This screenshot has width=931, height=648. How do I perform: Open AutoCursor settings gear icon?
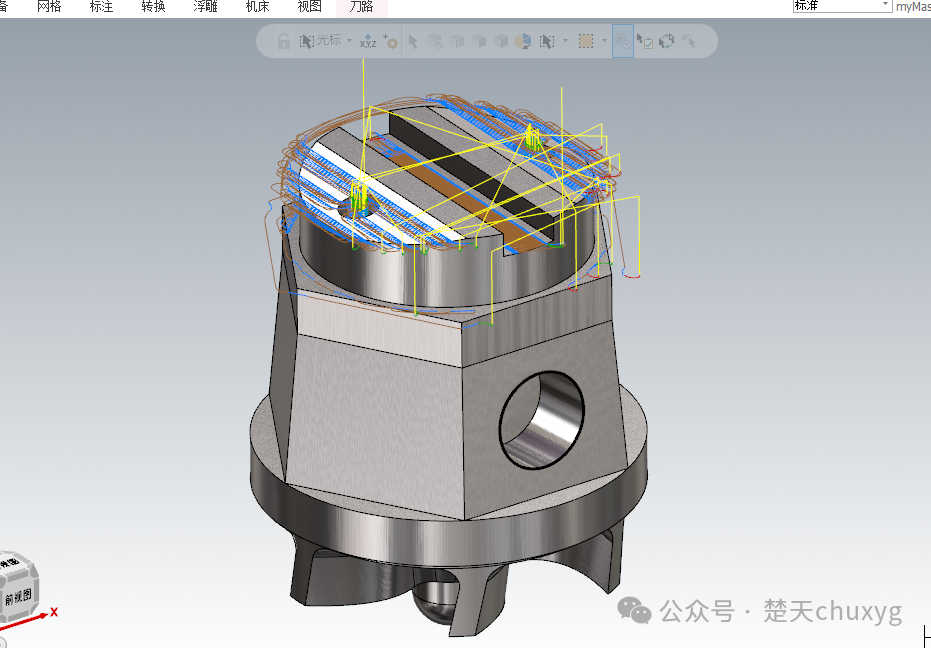click(390, 41)
